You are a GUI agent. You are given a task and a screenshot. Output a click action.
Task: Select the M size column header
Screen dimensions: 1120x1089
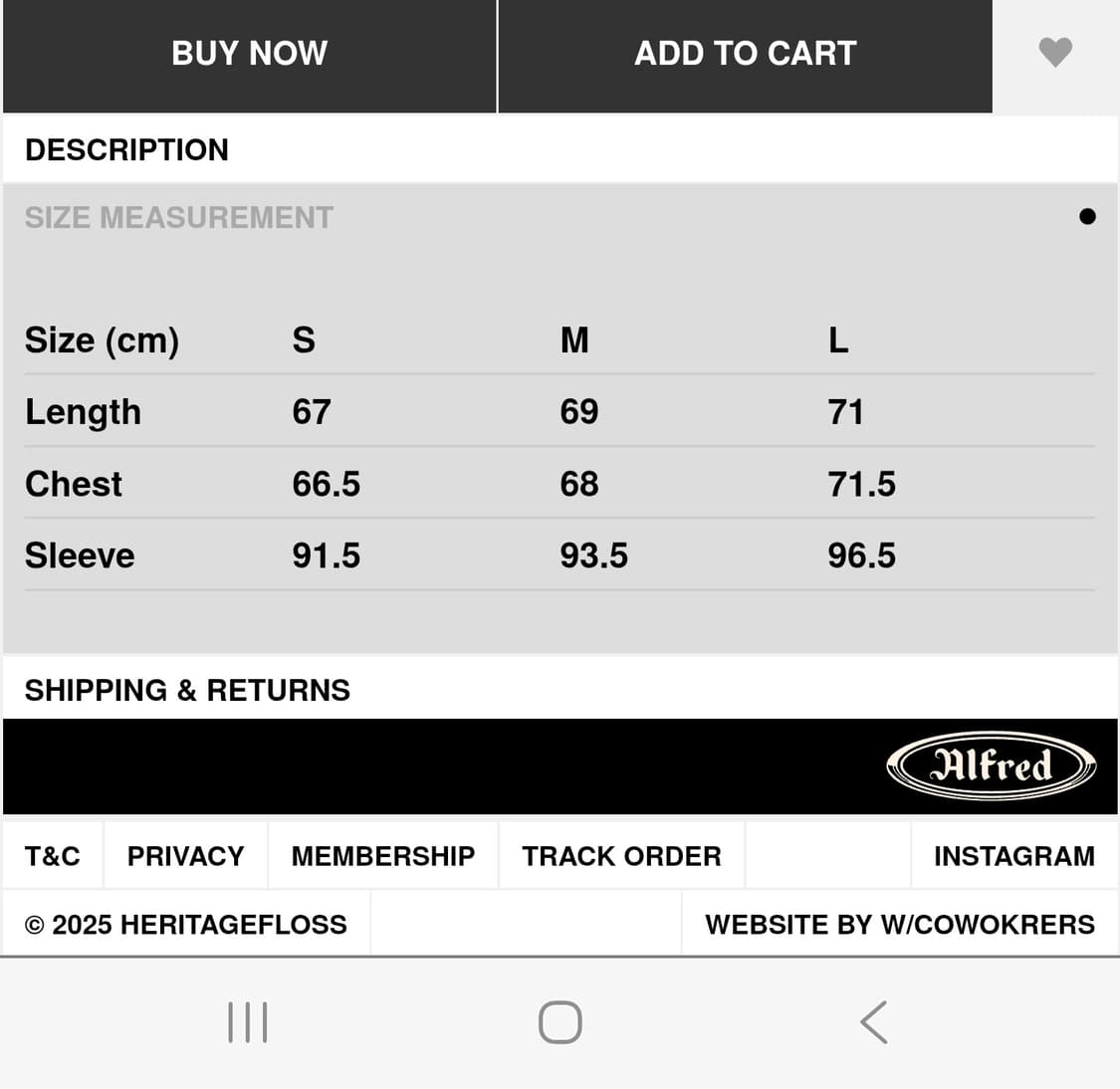click(574, 340)
